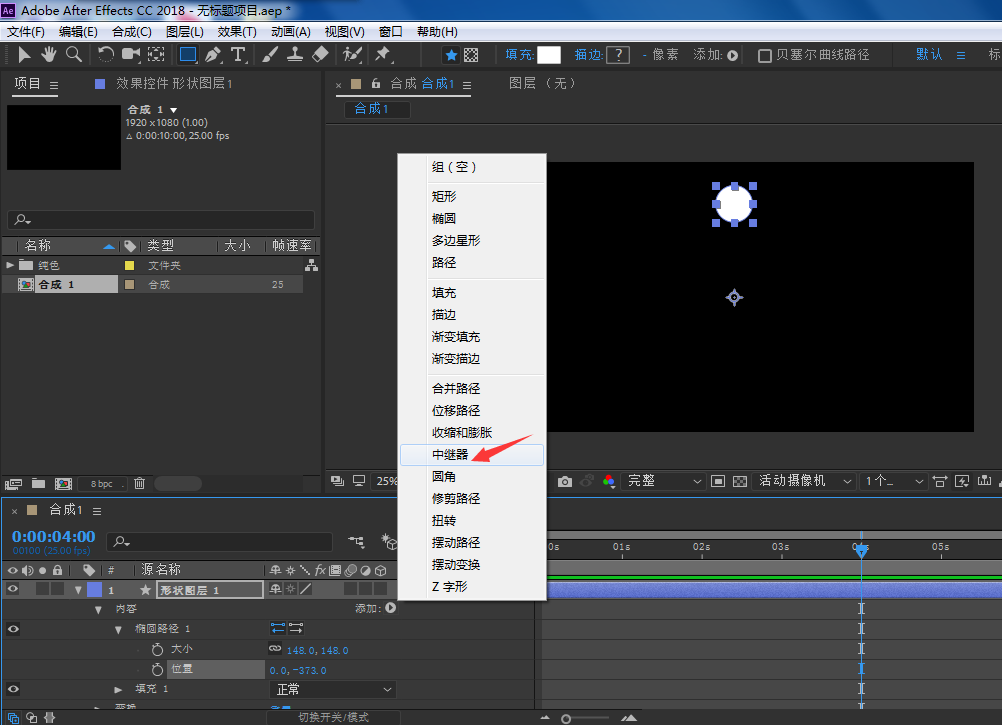
Task: Toggle visibility of 形状图层 1
Action: pos(13,589)
